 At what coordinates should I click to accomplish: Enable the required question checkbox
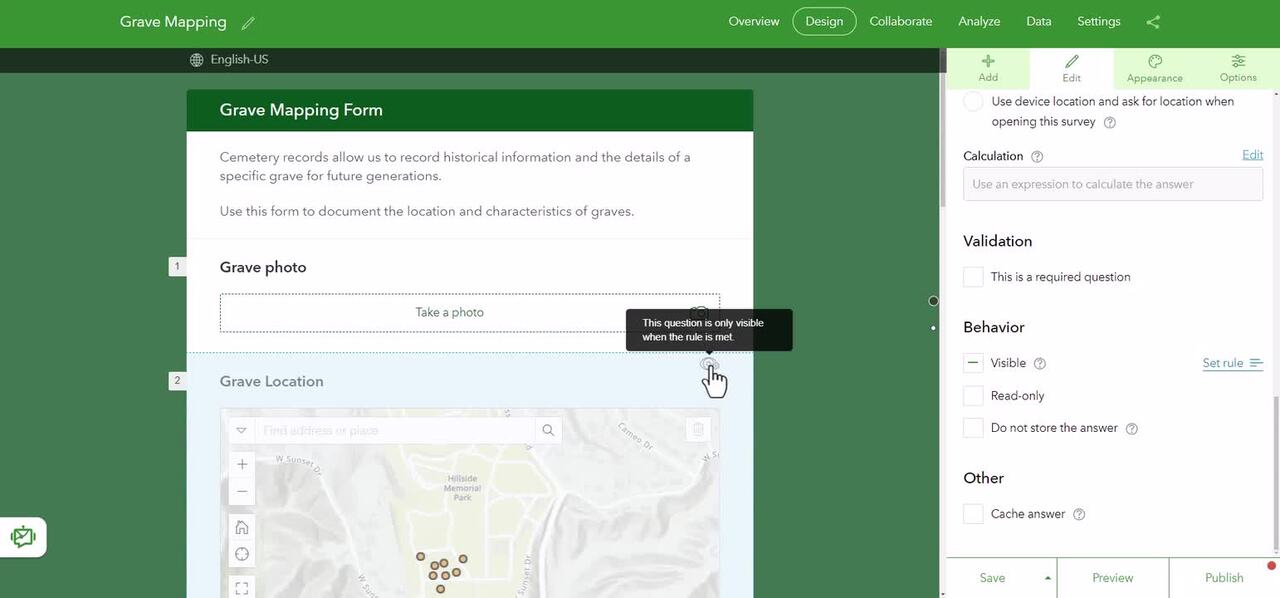click(x=973, y=277)
